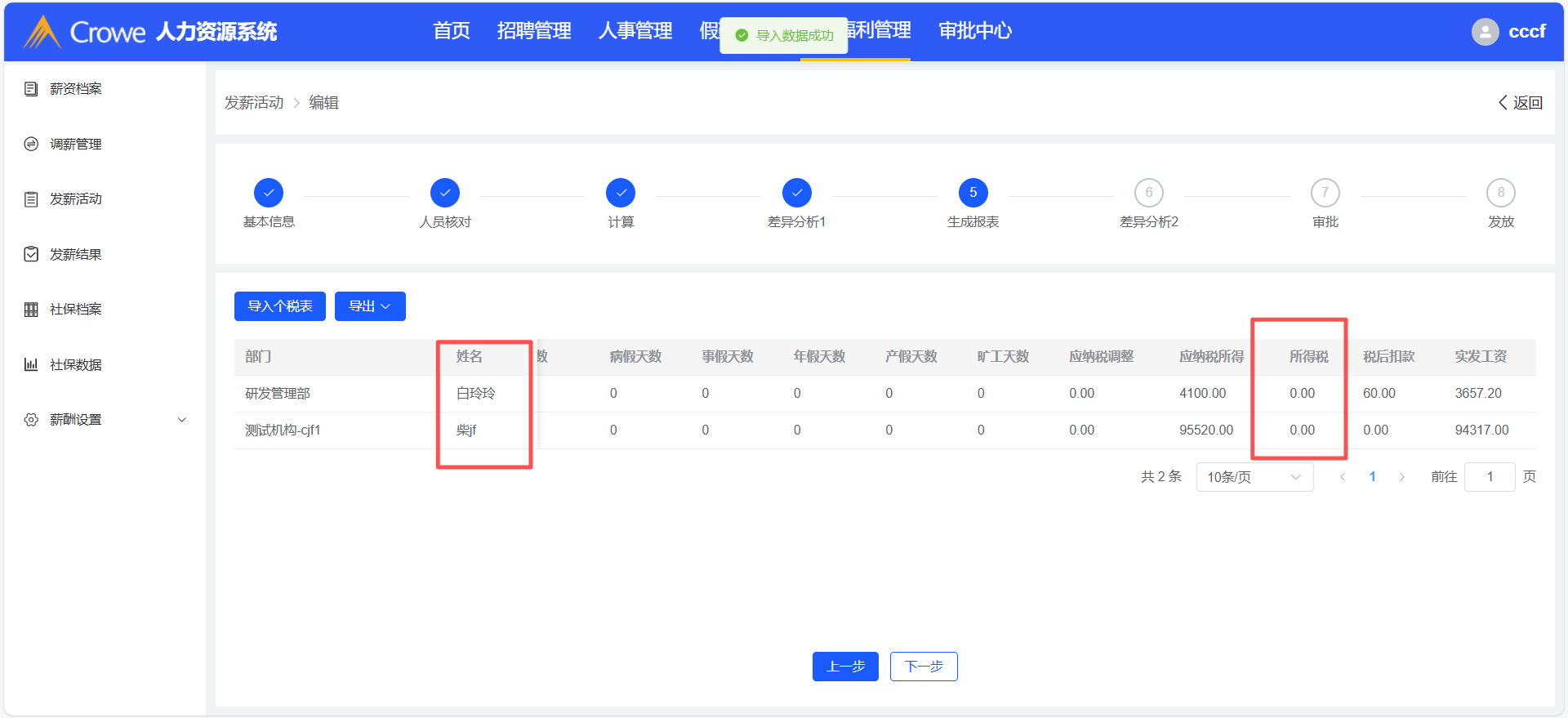Select completed step circle 人员核对
Viewport: 1568px width, 718px height.
(445, 193)
